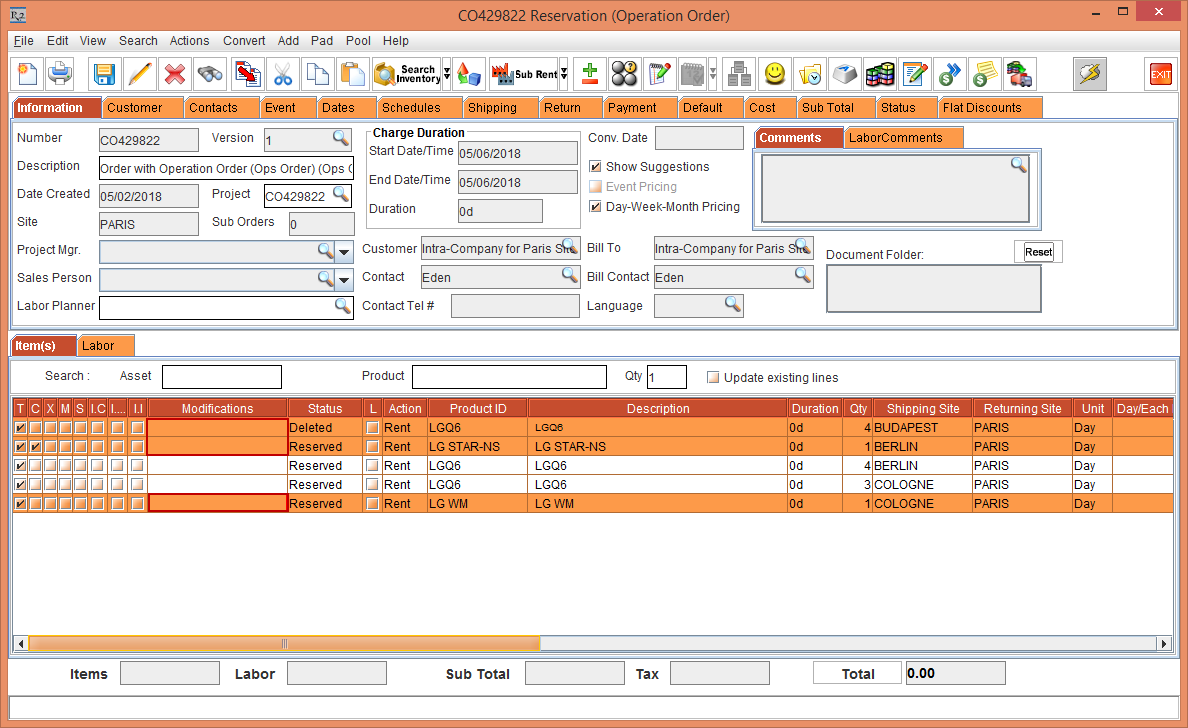Click the red EXIT icon

click(x=1160, y=74)
